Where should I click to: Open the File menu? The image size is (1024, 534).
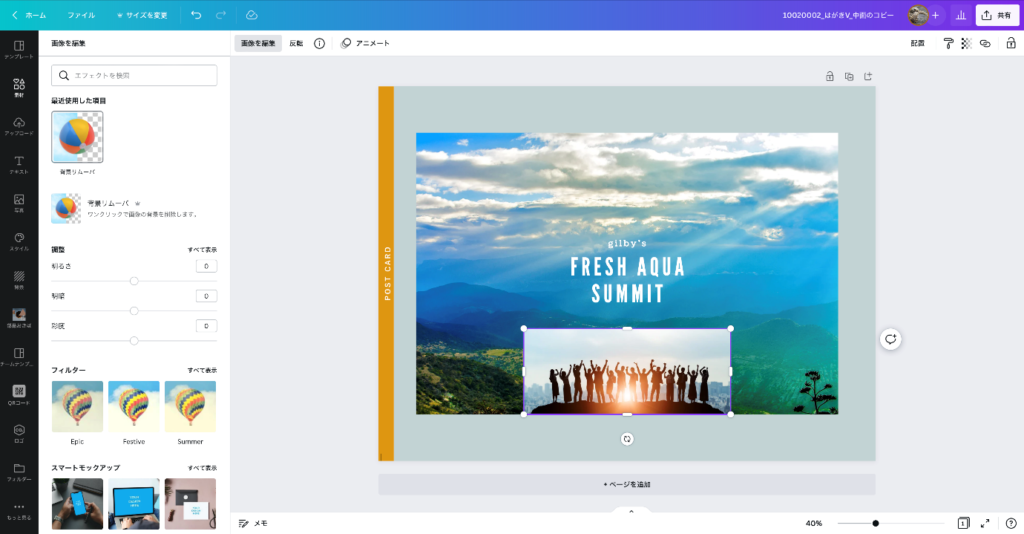pyautogui.click(x=81, y=15)
